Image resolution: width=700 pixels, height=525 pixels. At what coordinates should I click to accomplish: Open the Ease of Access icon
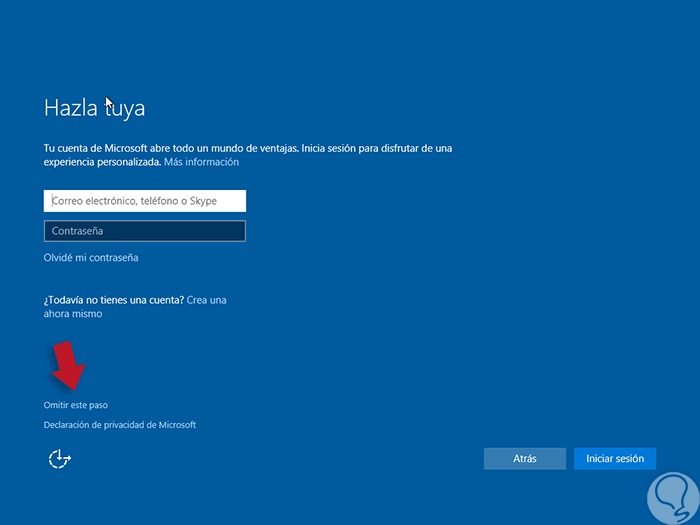point(60,458)
